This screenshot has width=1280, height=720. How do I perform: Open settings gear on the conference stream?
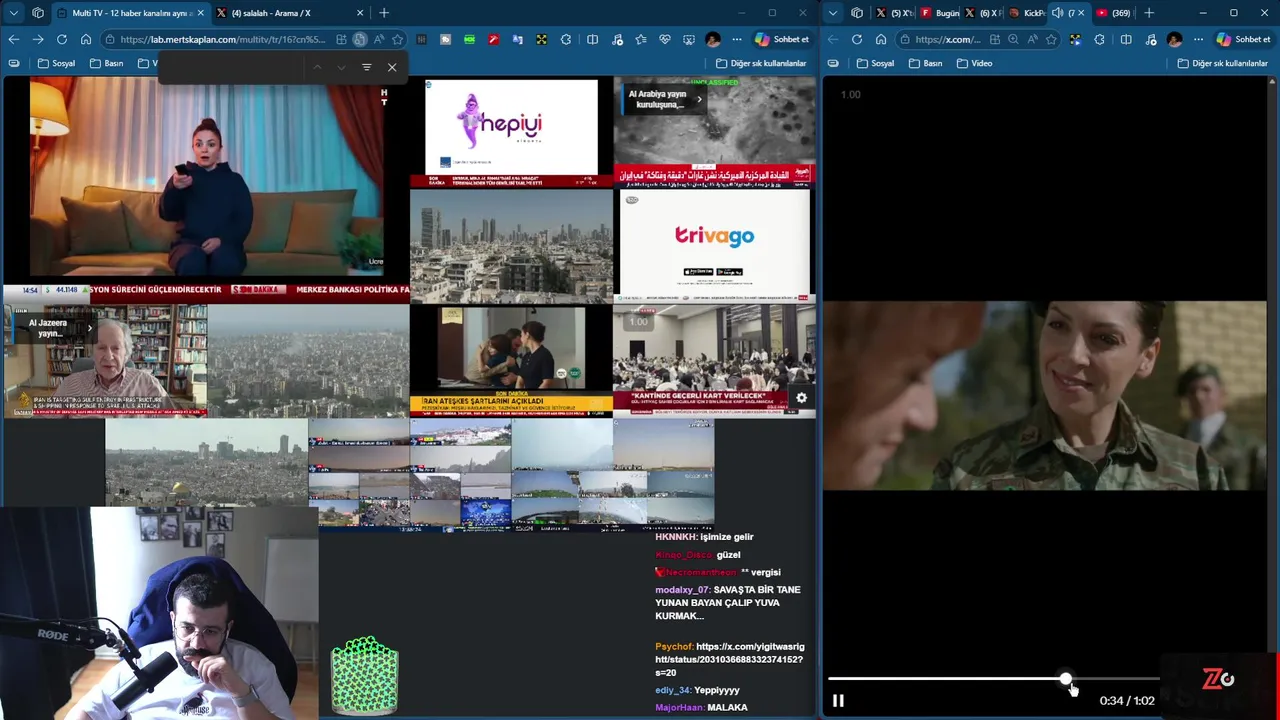pyautogui.click(x=801, y=398)
